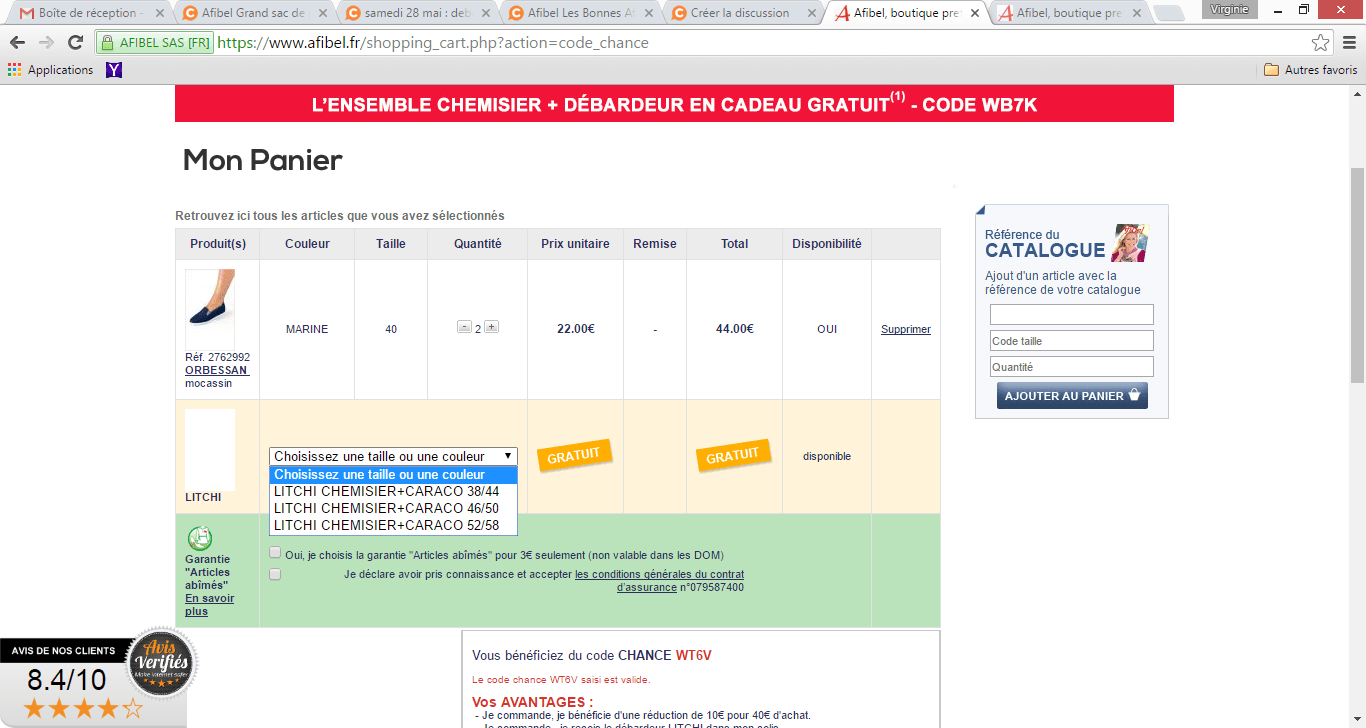The image size is (1366, 728).
Task: Check the "Articles abîmés" guarantee checkbox
Action: 275,553
